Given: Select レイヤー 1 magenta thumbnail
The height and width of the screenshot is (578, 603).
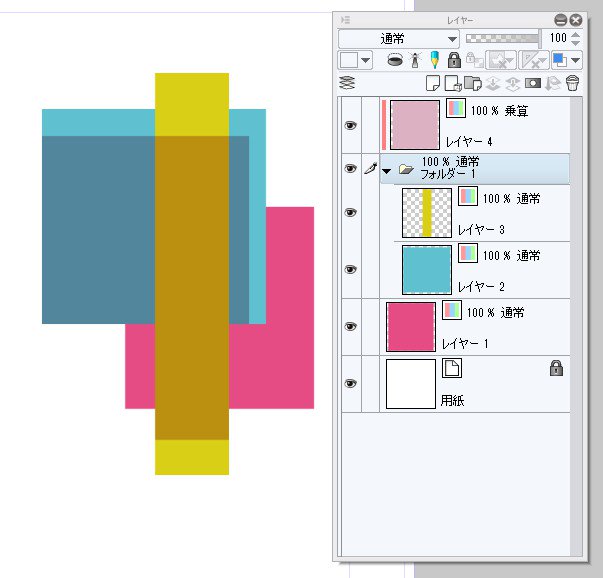Looking at the screenshot, I should (411, 327).
